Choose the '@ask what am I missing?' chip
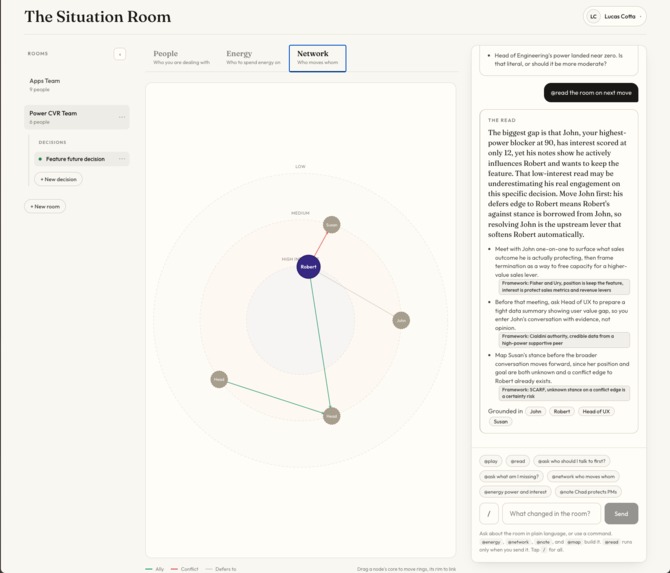The image size is (670, 573). [511, 476]
